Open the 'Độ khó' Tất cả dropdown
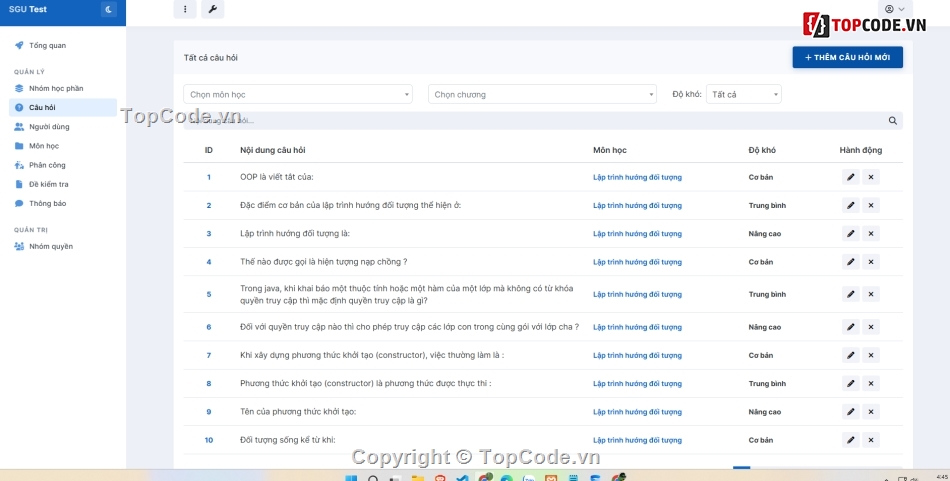Viewport: 950px width, 481px height. pos(743,94)
